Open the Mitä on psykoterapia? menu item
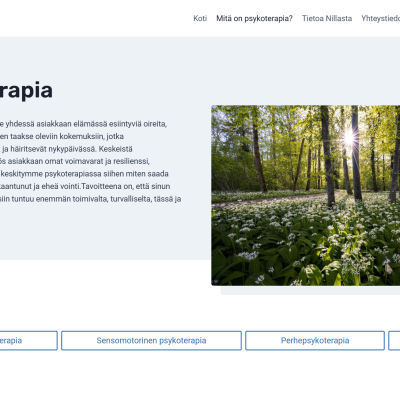 tap(254, 19)
